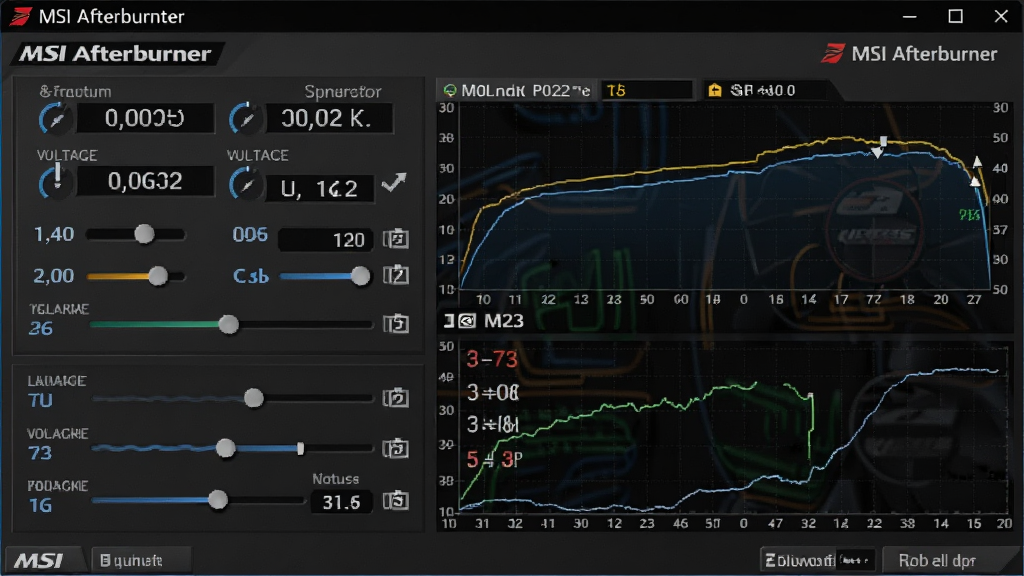This screenshot has height=576, width=1024.
Task: Click the orange 2,00 slider handle
Action: [158, 276]
